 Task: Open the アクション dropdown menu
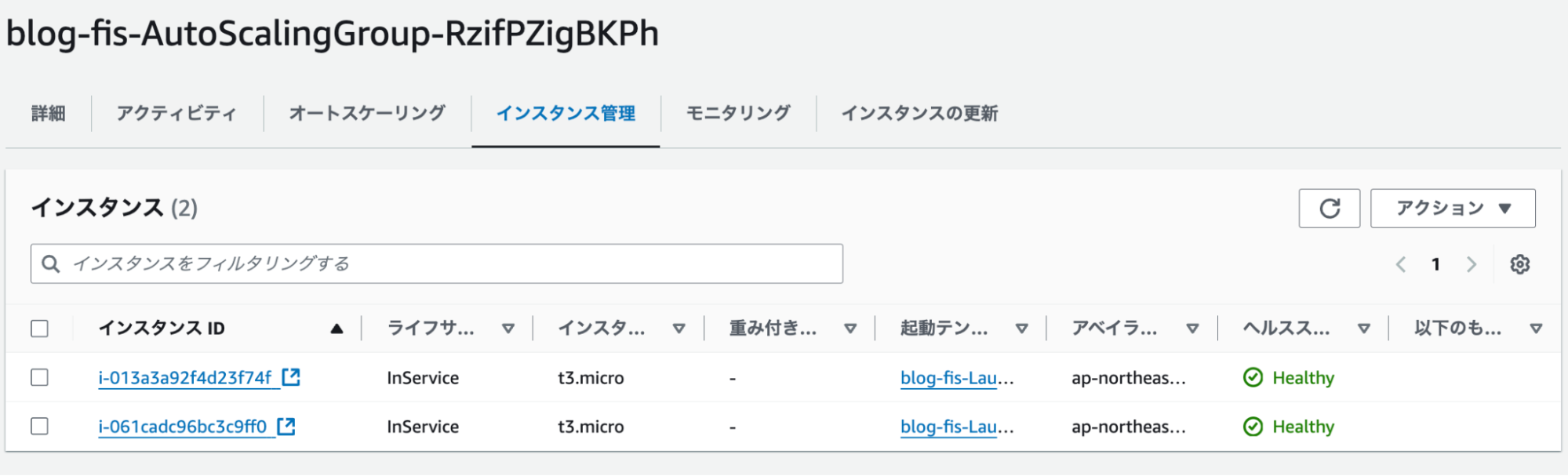pos(1452,208)
